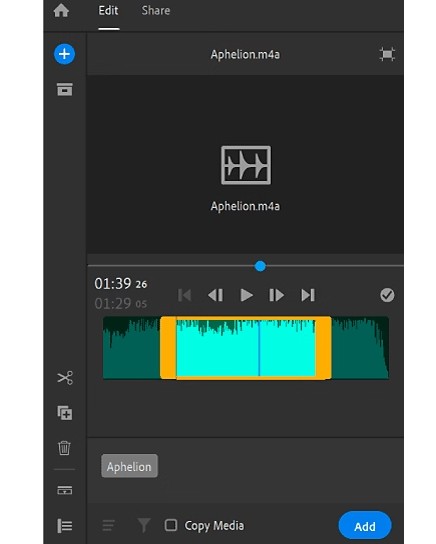Click the left orange trim handle

click(168, 348)
